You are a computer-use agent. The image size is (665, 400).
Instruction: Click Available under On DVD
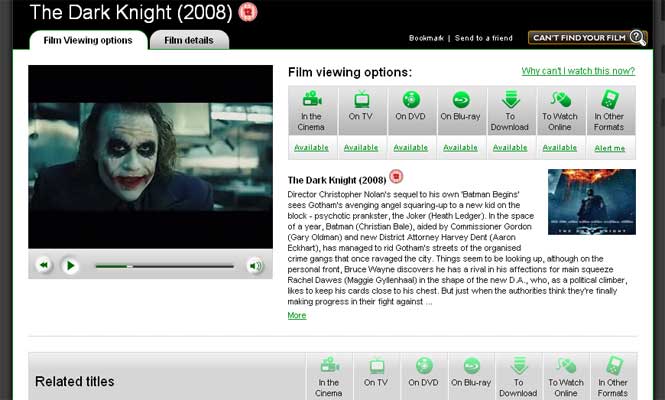pos(411,148)
